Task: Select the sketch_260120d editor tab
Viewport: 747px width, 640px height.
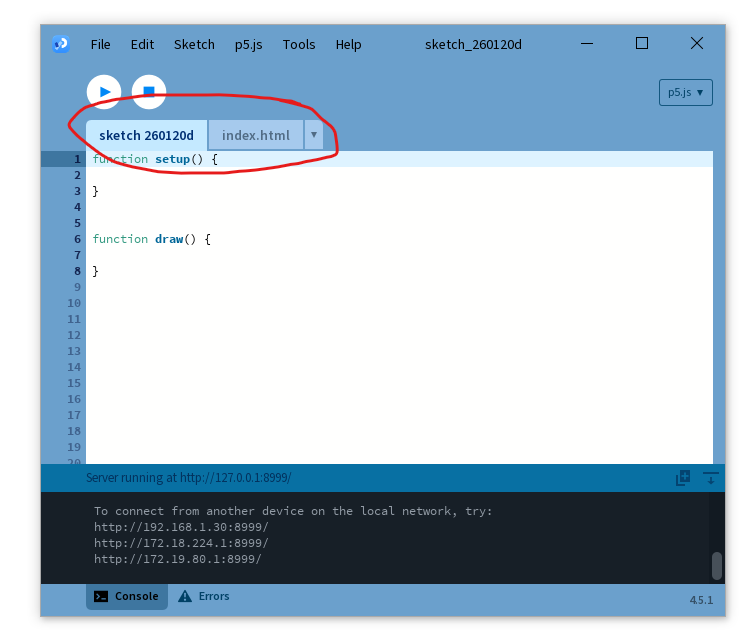Action: pos(146,135)
